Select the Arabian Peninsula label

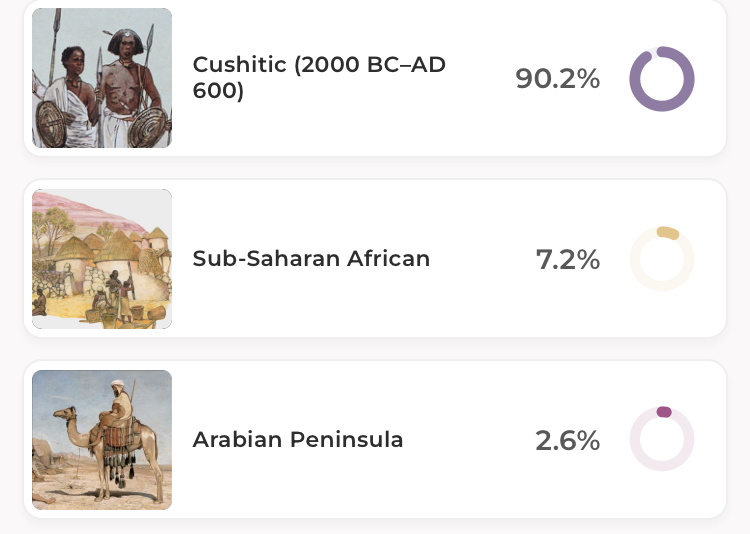point(298,440)
